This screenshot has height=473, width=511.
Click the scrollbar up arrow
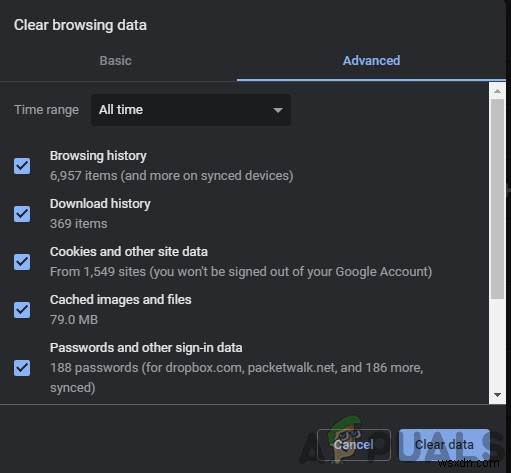coord(497,91)
